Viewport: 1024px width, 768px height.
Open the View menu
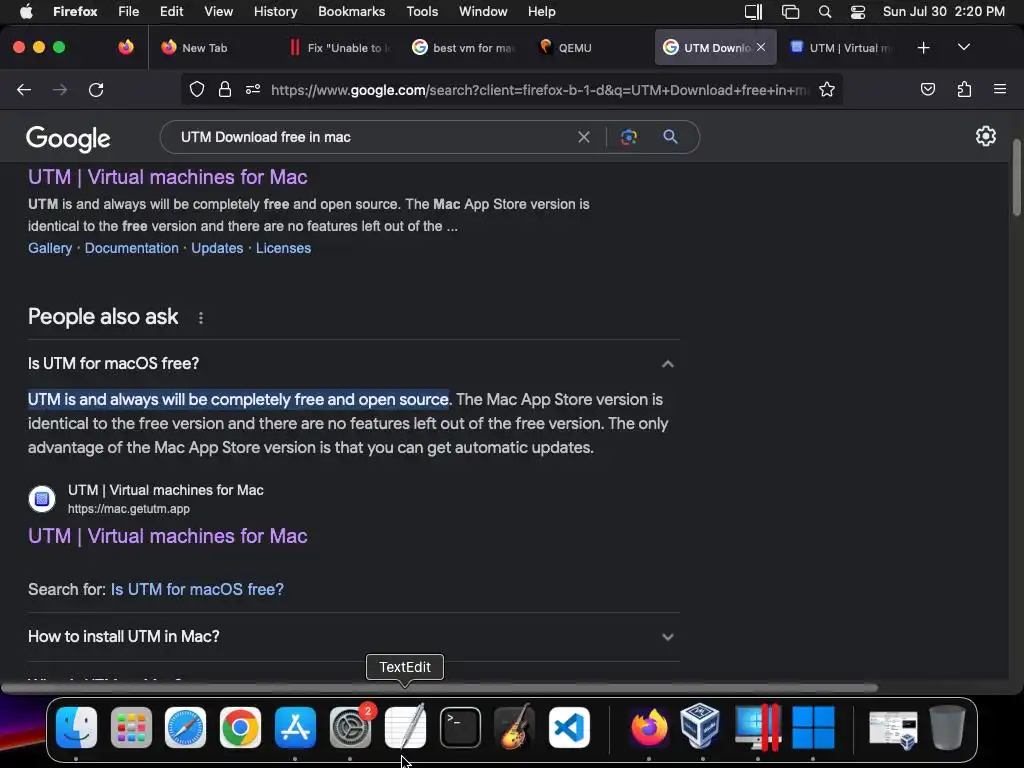tap(218, 12)
